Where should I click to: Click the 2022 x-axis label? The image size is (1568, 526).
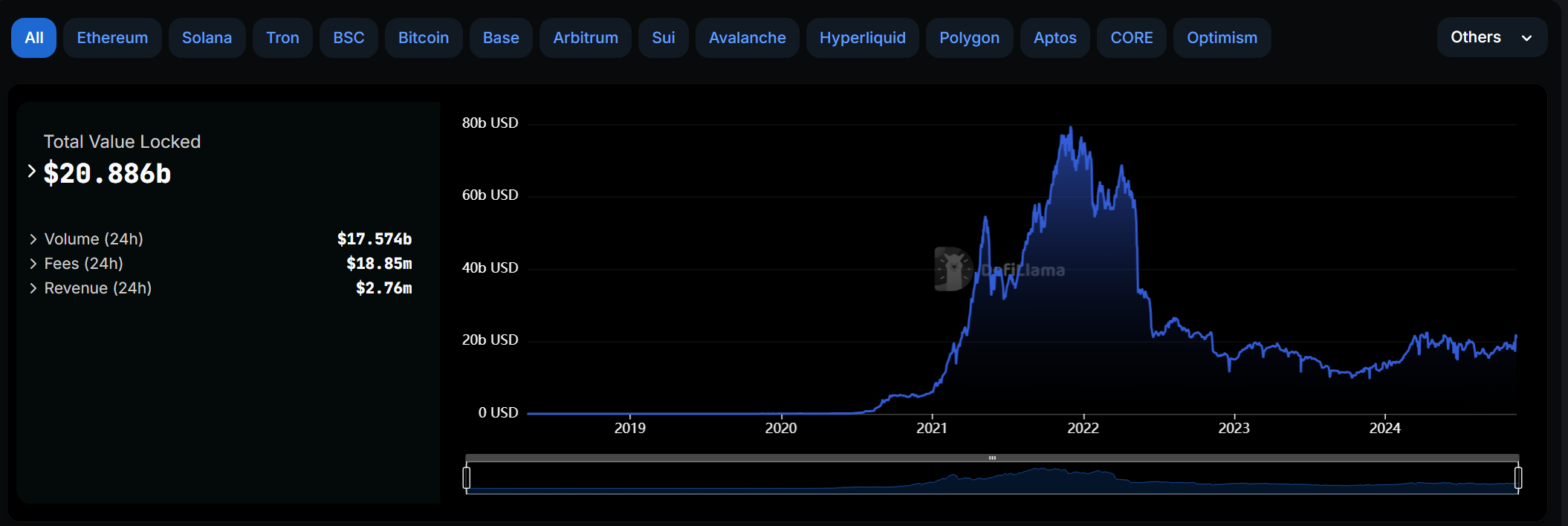[1083, 428]
